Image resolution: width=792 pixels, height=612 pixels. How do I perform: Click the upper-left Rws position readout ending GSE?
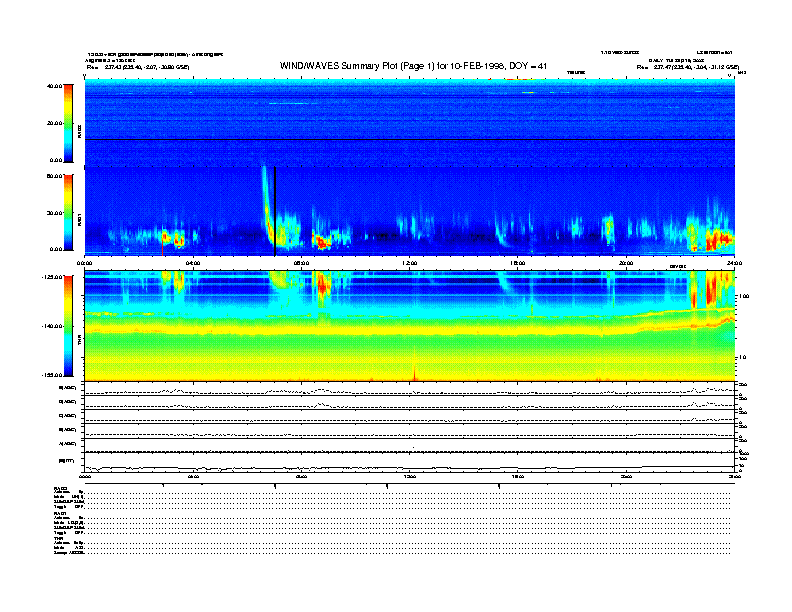pyautogui.click(x=138, y=67)
